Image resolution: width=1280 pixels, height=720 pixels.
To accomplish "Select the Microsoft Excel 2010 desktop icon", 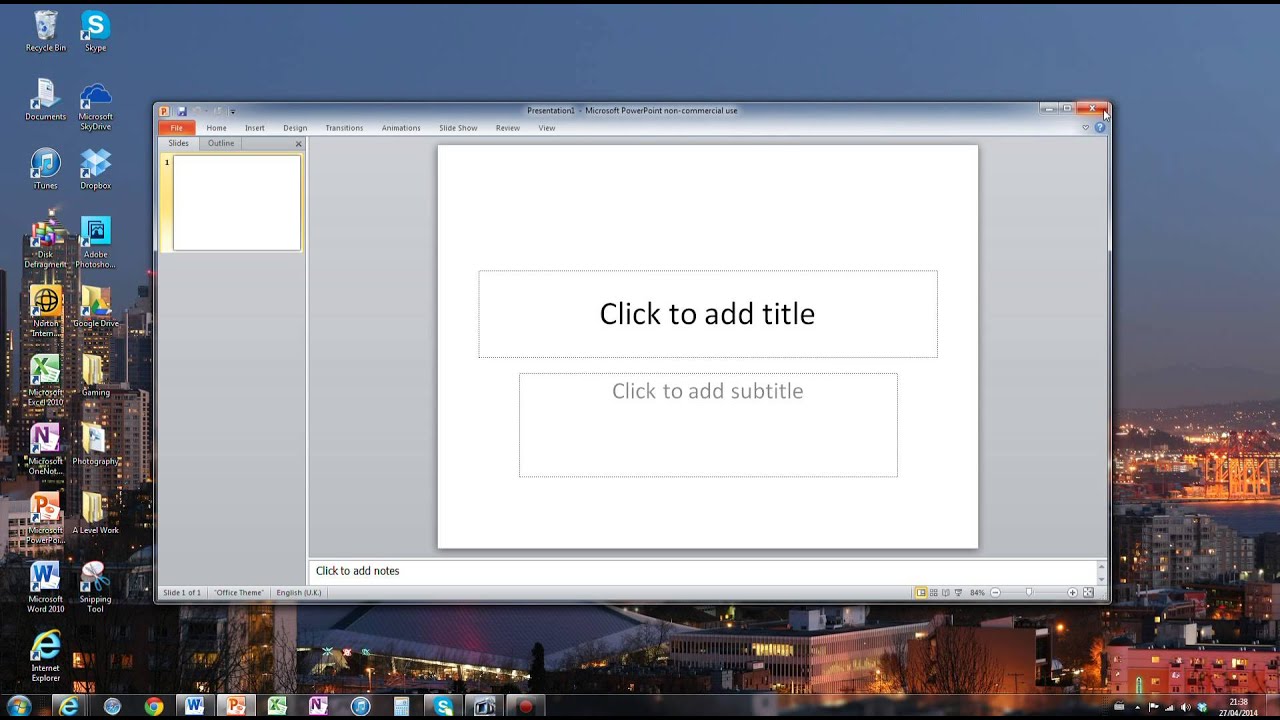I will tap(45, 381).
